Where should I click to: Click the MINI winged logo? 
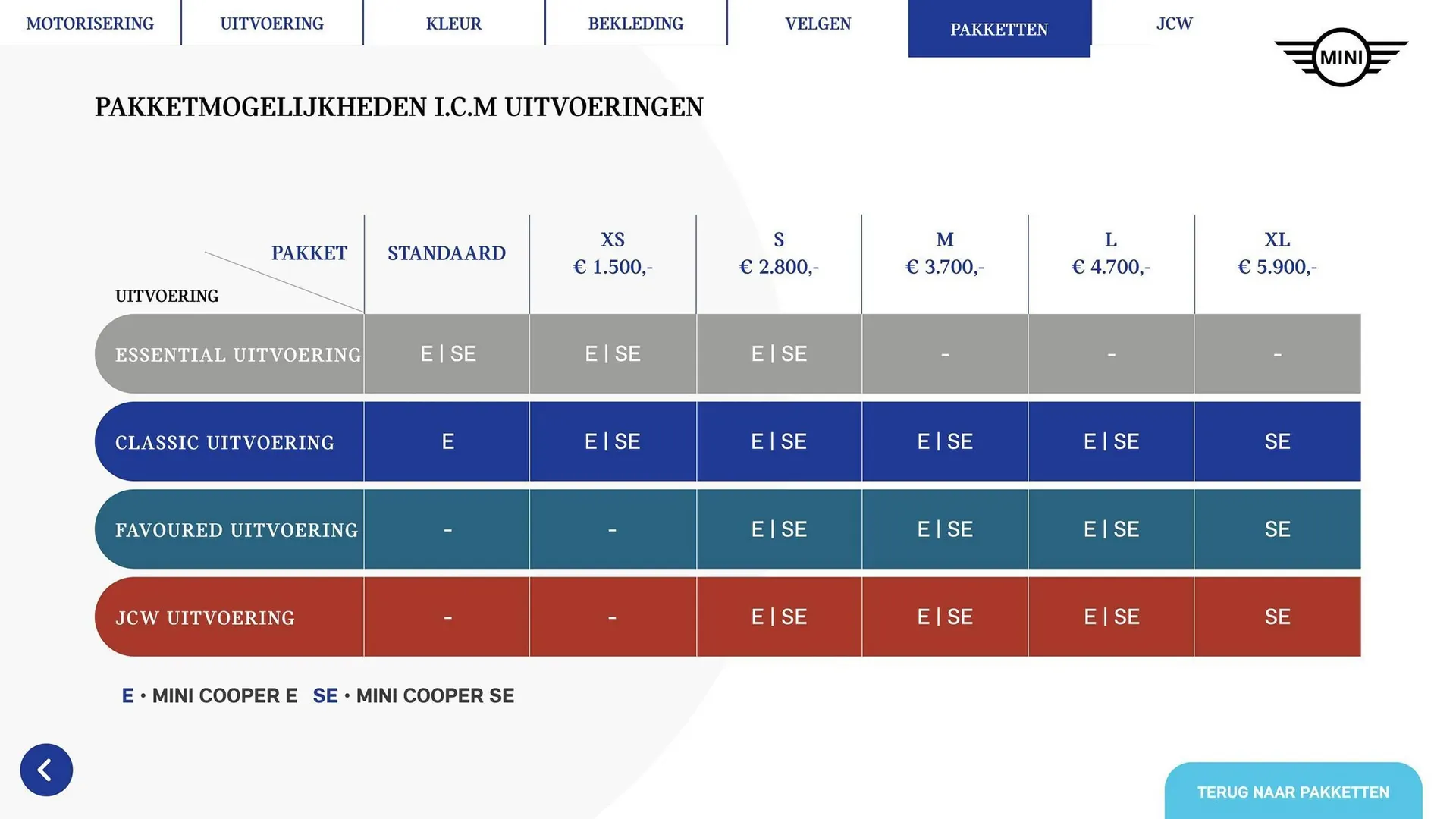click(1341, 57)
